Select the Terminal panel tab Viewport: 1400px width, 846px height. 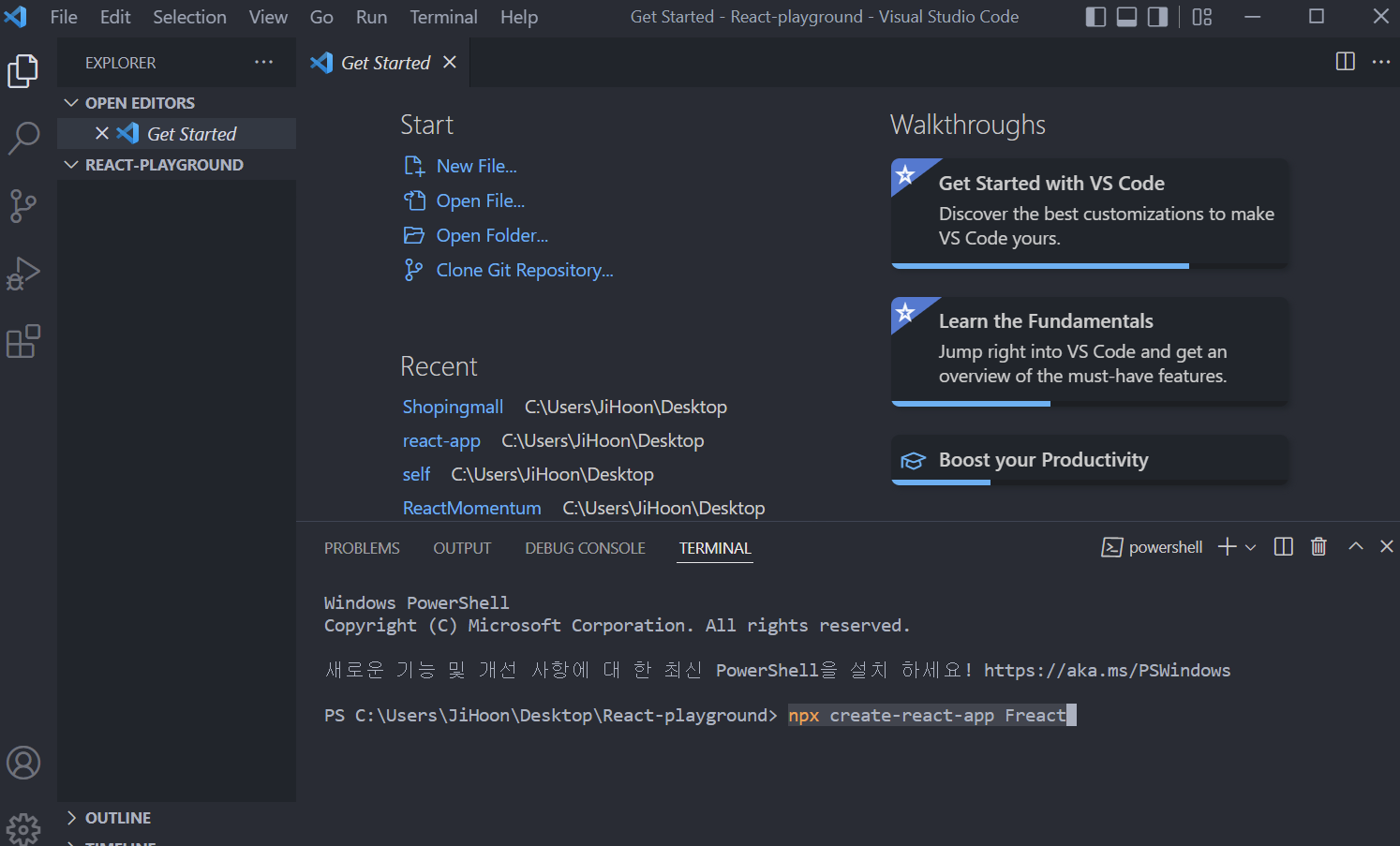tap(715, 548)
